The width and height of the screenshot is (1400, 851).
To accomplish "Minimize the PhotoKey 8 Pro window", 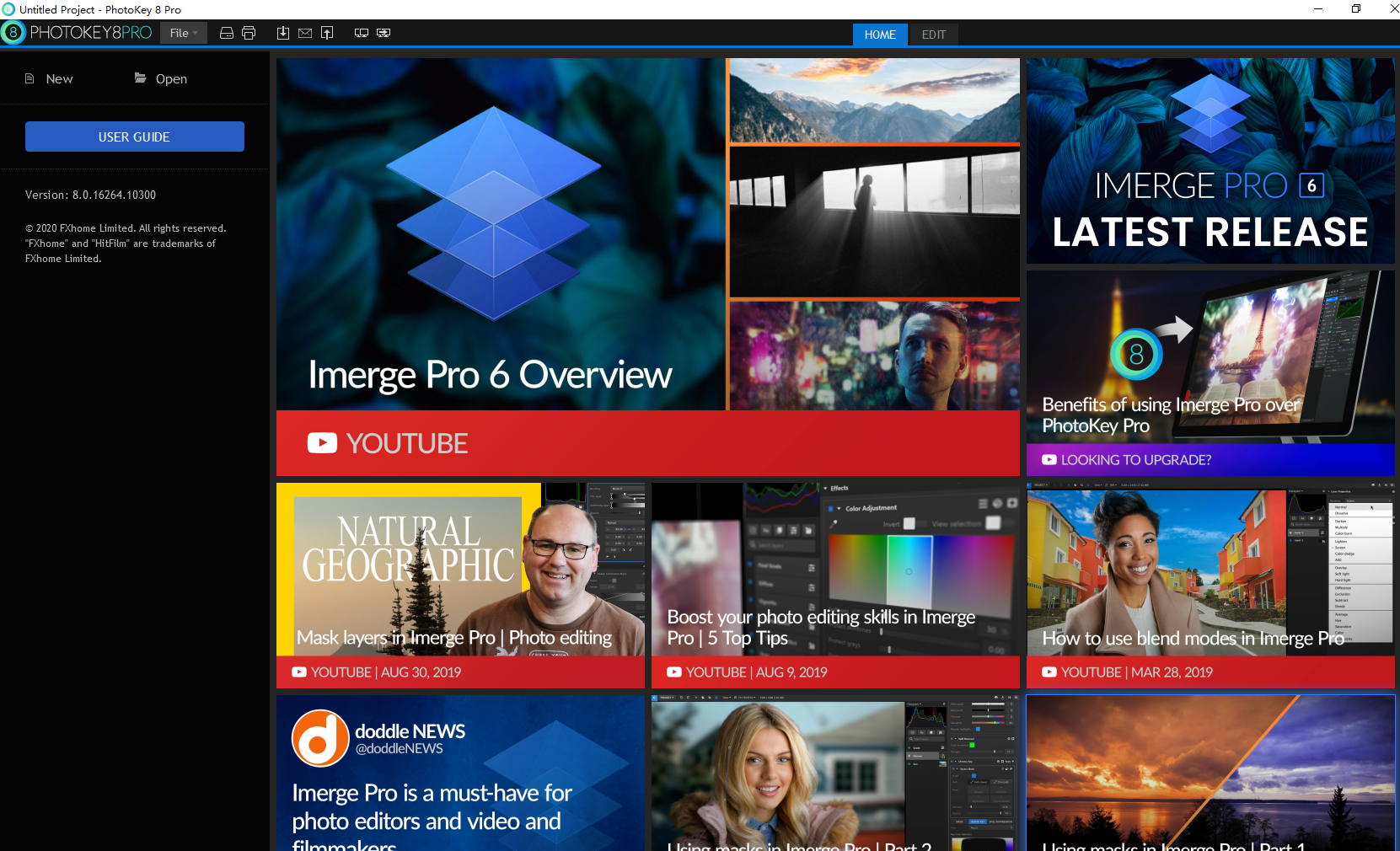I will coord(1318,9).
